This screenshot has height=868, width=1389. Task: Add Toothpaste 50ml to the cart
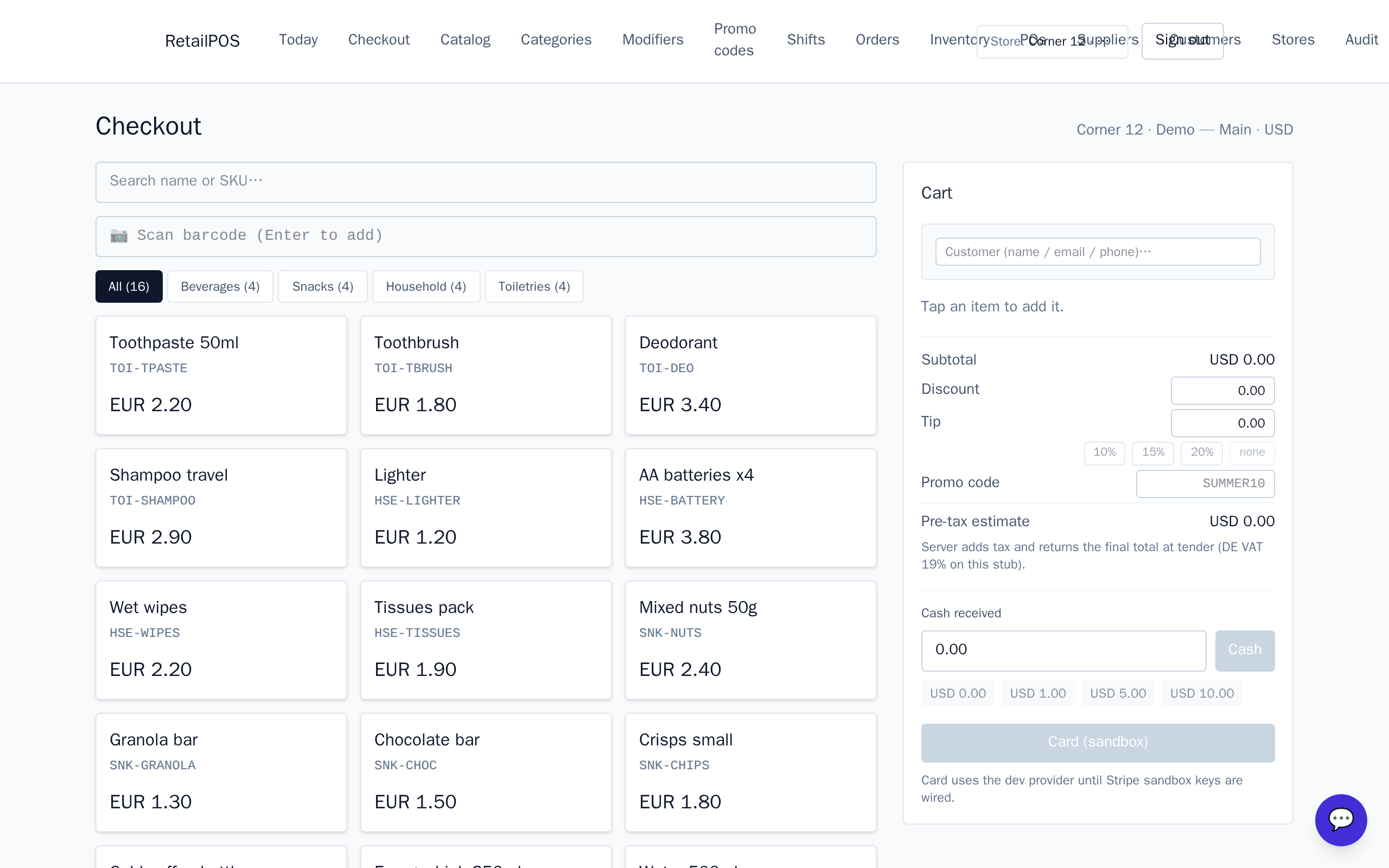[x=221, y=375]
